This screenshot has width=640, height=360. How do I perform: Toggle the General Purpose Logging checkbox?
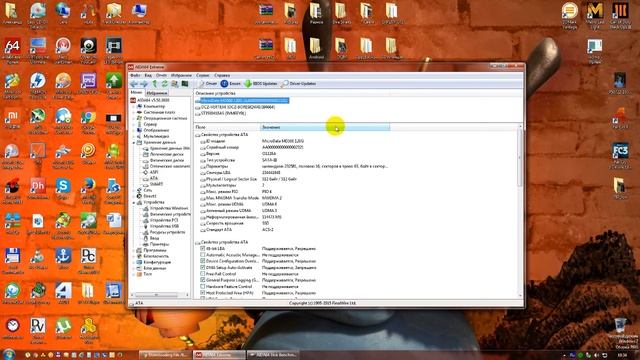point(202,280)
